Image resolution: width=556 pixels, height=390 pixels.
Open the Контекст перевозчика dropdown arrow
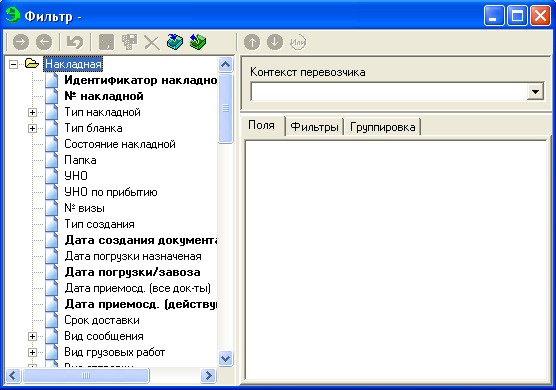tap(535, 92)
